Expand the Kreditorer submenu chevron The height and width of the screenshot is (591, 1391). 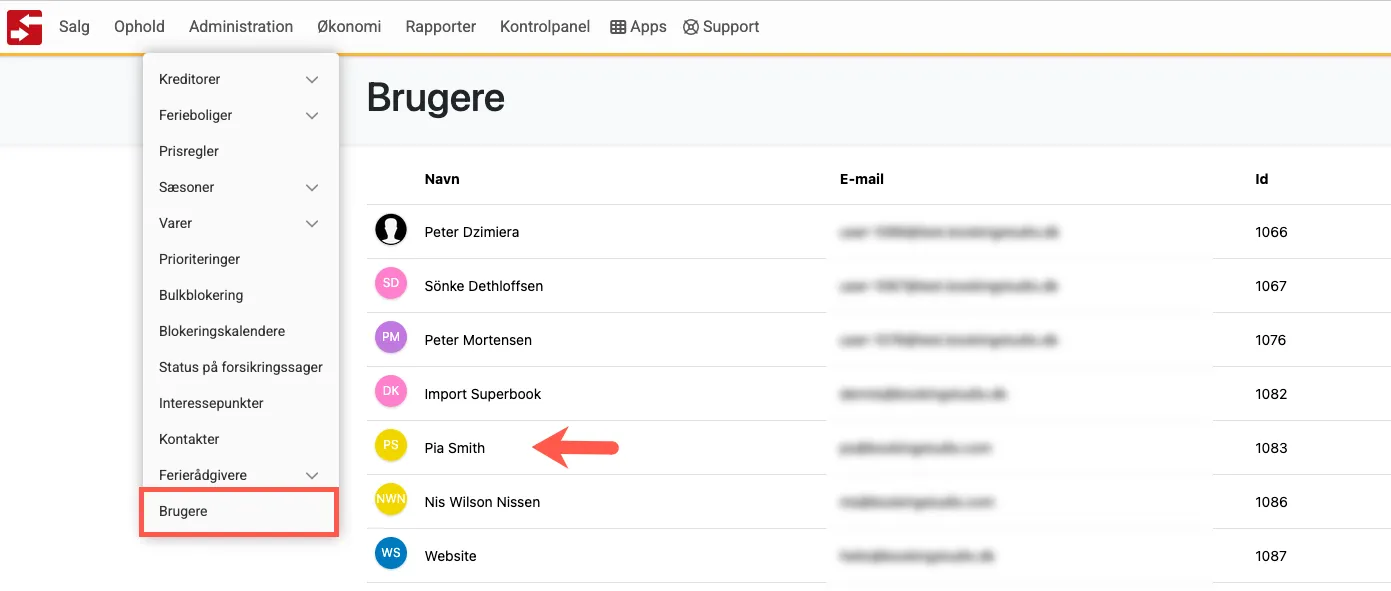click(x=312, y=79)
